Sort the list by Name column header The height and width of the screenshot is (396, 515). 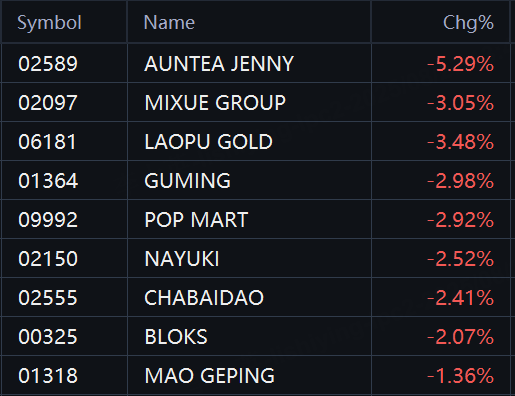(169, 23)
